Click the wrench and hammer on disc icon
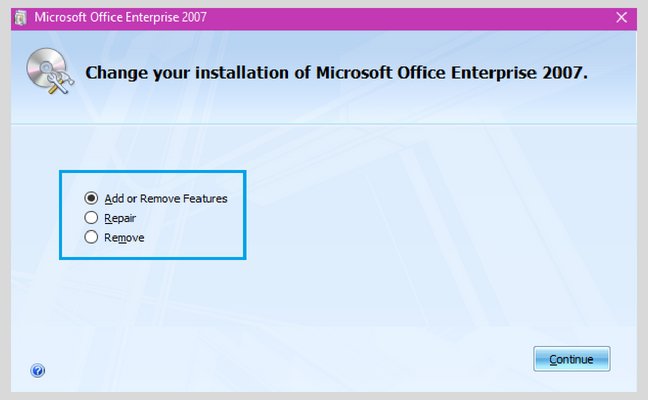This screenshot has width=648, height=400. 61,82
